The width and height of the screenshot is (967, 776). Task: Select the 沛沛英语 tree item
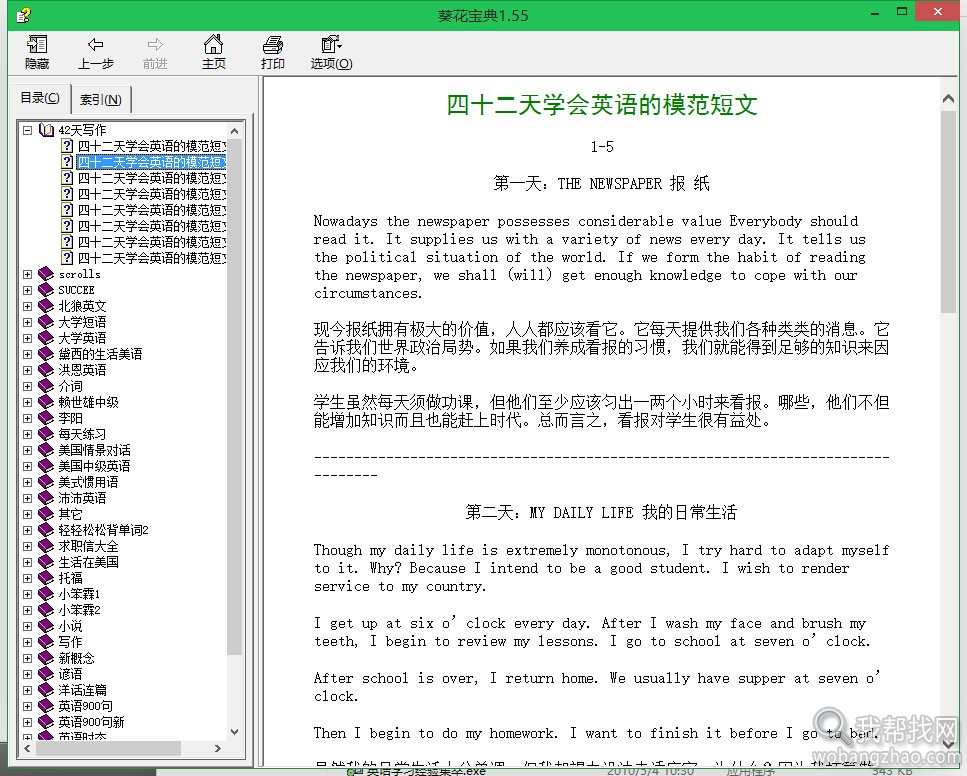click(x=82, y=498)
